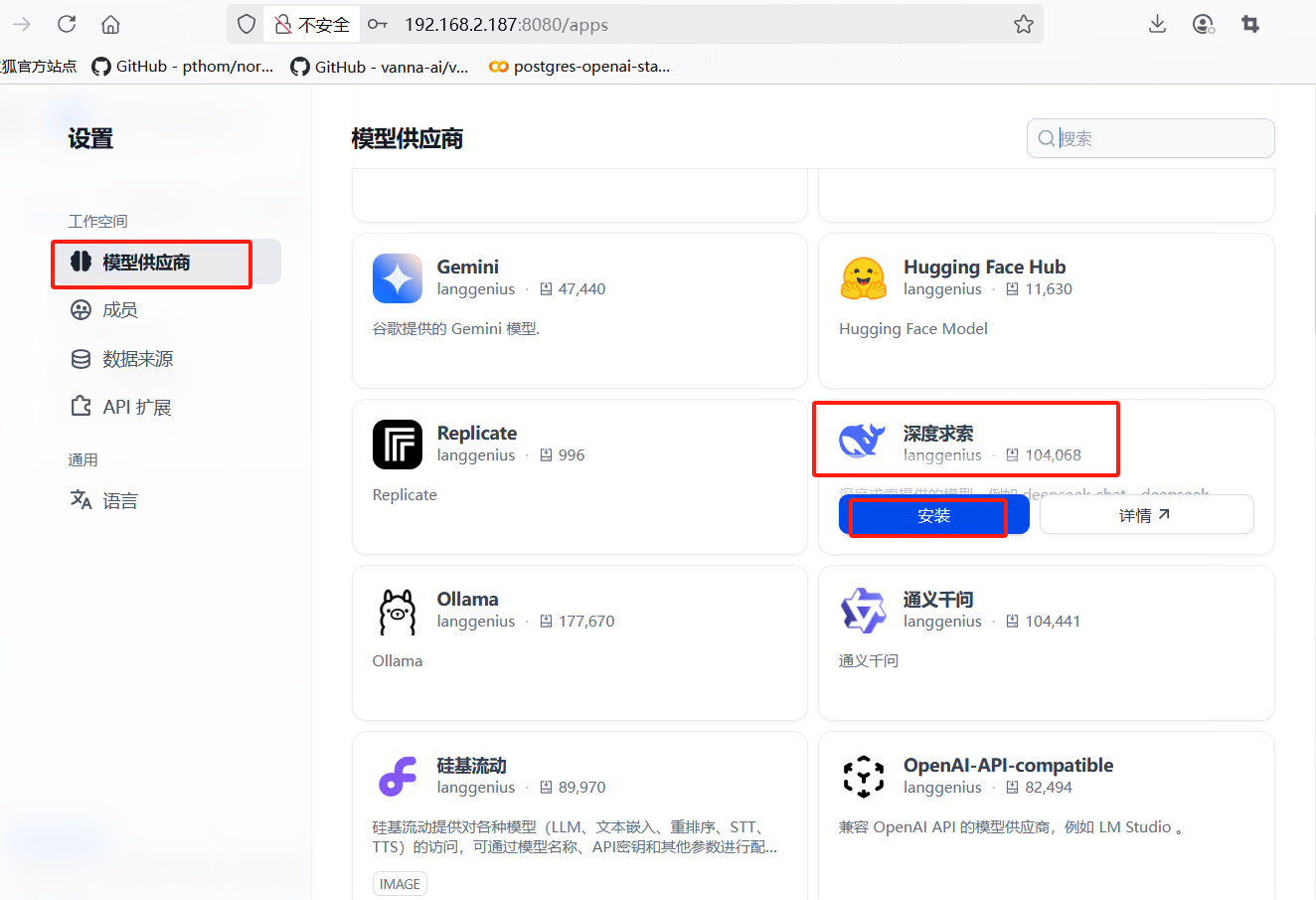This screenshot has height=900, width=1316.
Task: Open the browser account icon
Action: (1204, 24)
